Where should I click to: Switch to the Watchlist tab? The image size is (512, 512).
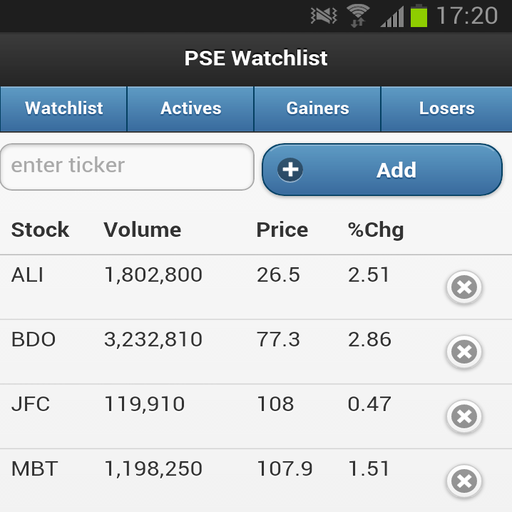click(x=63, y=109)
